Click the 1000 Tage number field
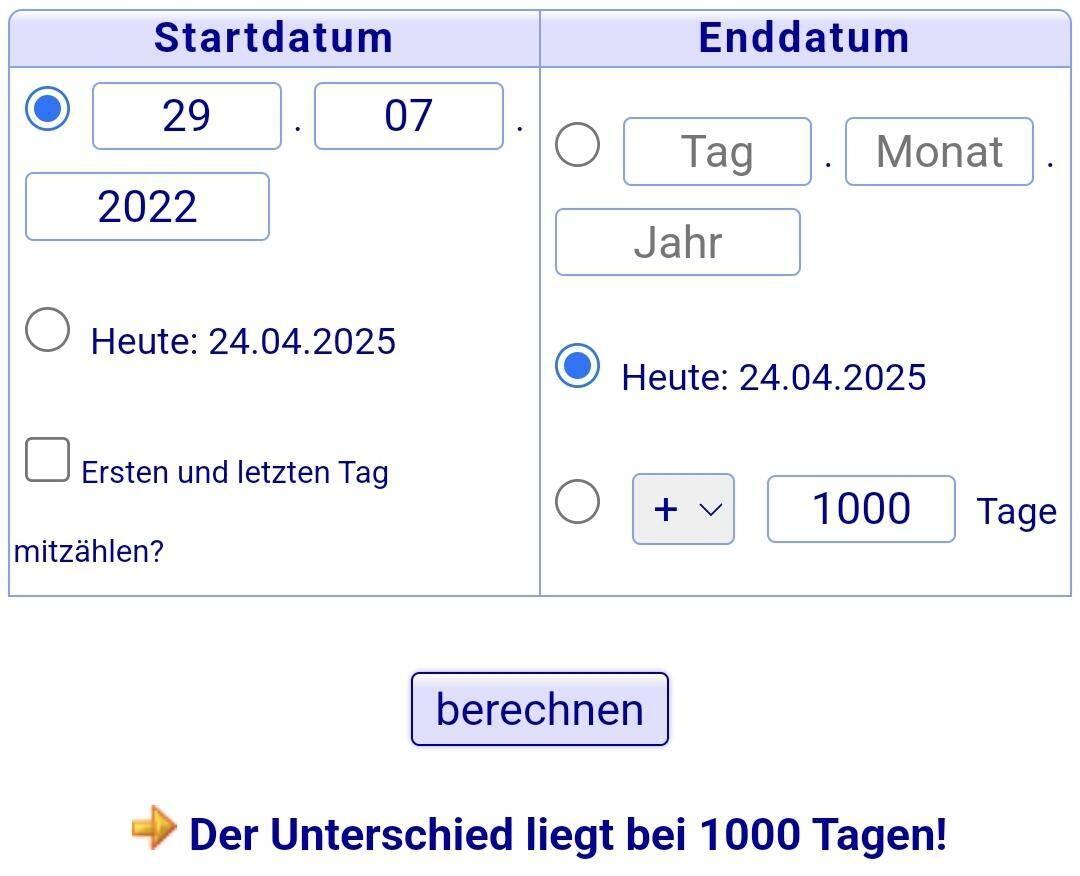 (x=861, y=509)
